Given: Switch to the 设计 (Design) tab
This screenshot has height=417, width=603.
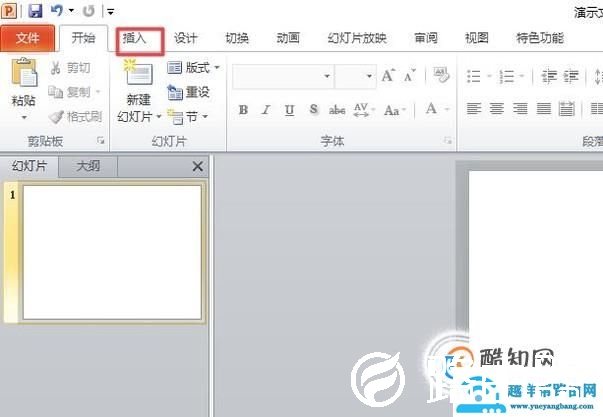Looking at the screenshot, I should [x=185, y=38].
